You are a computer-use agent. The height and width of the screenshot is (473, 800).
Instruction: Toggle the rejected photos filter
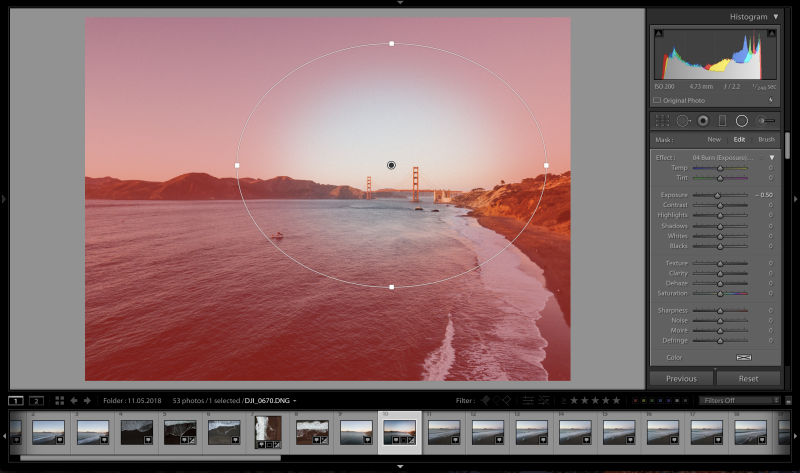coord(507,401)
